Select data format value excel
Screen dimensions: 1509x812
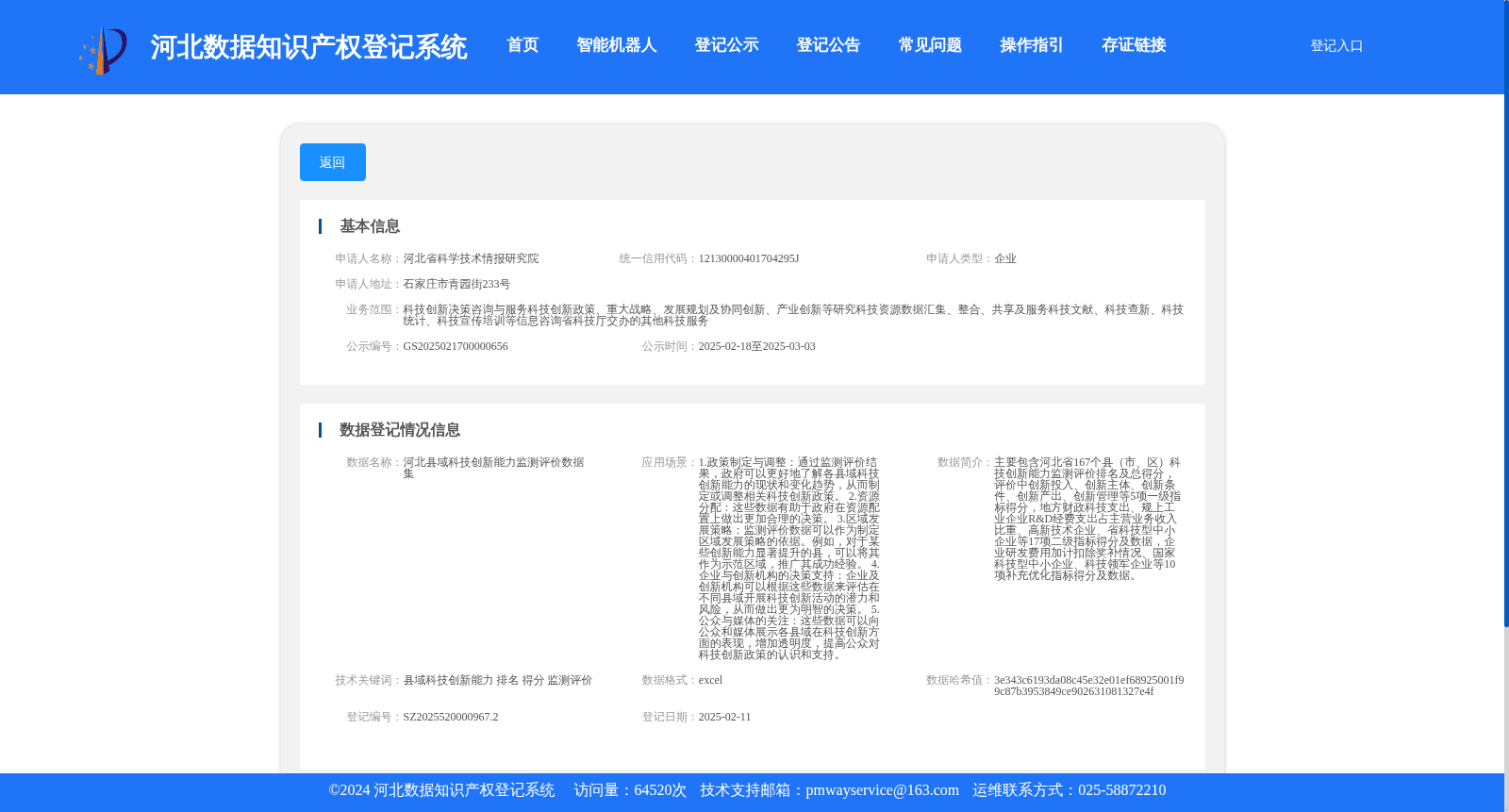click(x=710, y=680)
